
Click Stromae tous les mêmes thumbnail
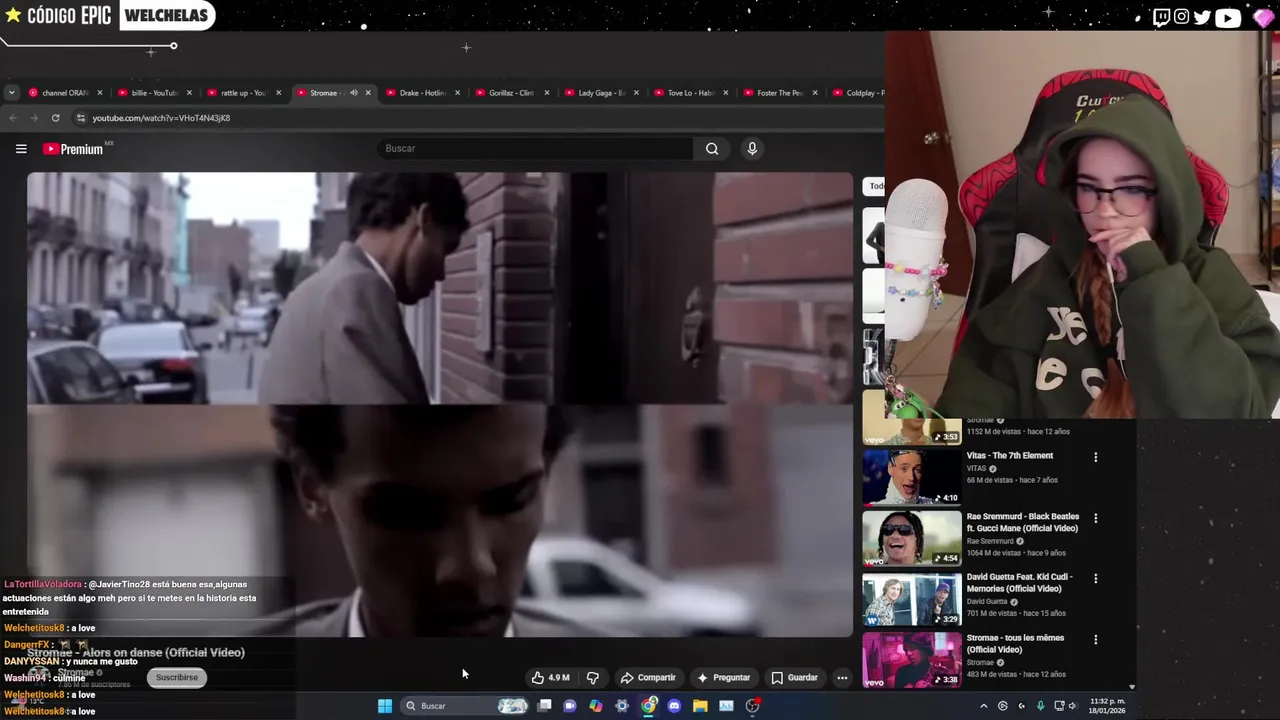click(x=911, y=660)
